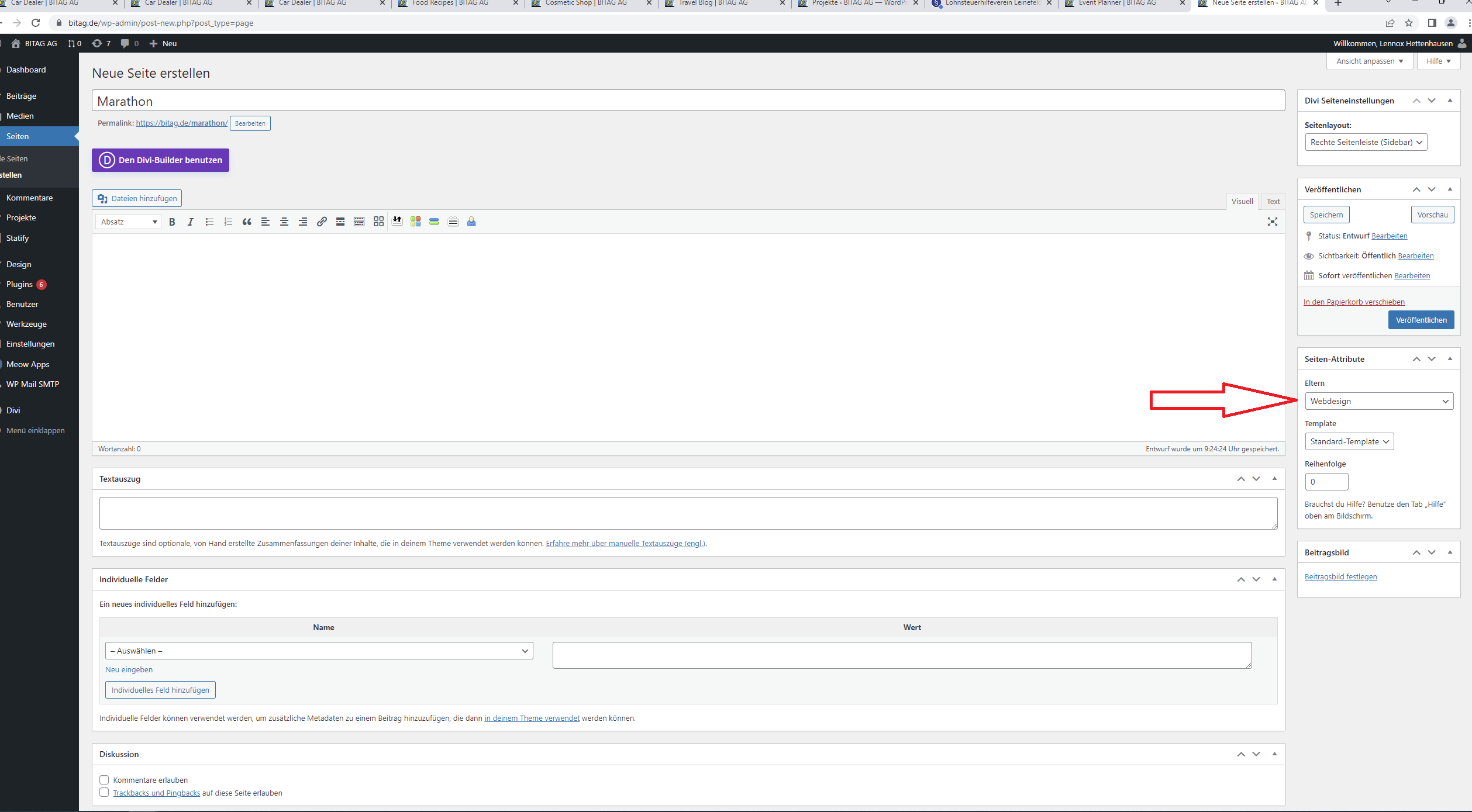Click the Veröffentlichen publish button
The image size is (1472, 812).
[x=1421, y=320]
